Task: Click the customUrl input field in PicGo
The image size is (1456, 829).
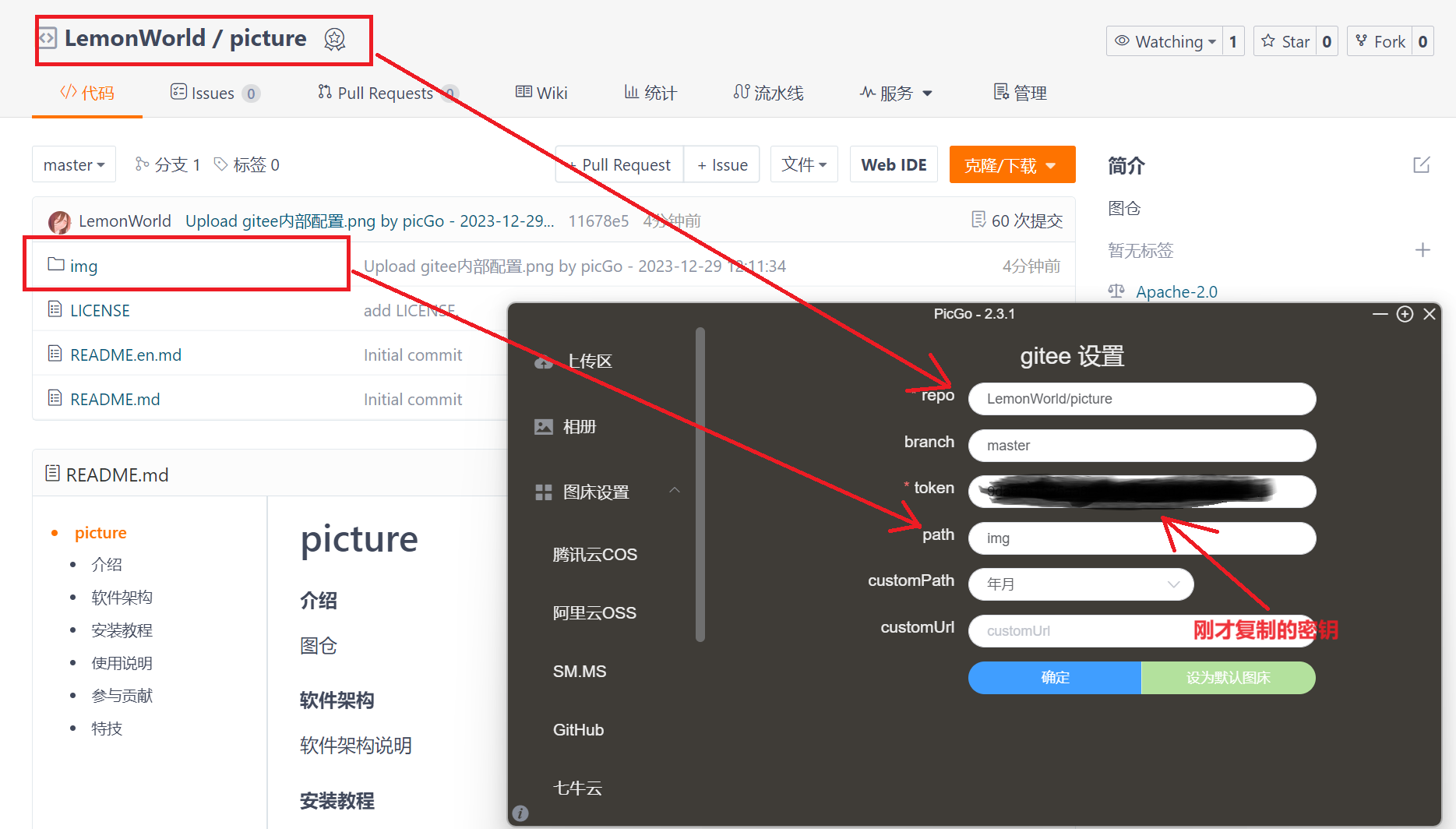Action: (x=1142, y=631)
